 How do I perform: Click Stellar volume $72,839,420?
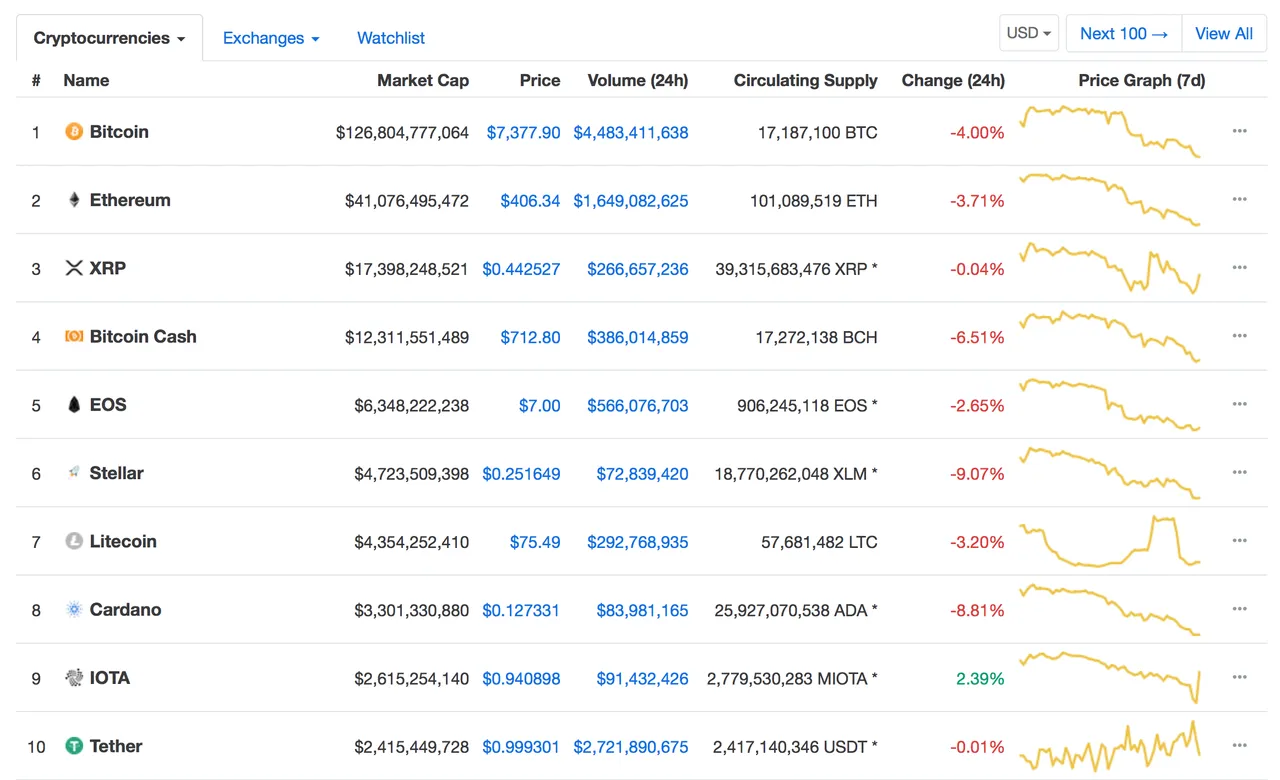point(643,474)
